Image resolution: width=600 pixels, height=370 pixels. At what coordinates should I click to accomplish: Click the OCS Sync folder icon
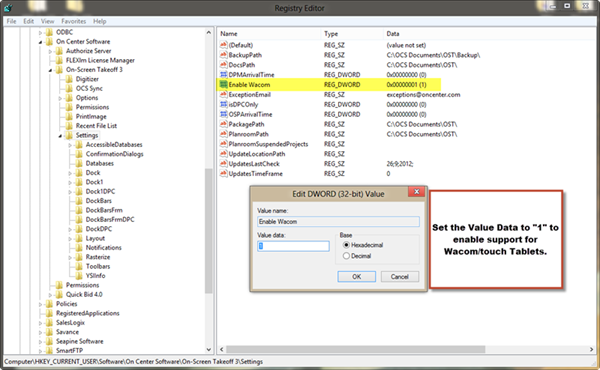pyautogui.click(x=69, y=88)
